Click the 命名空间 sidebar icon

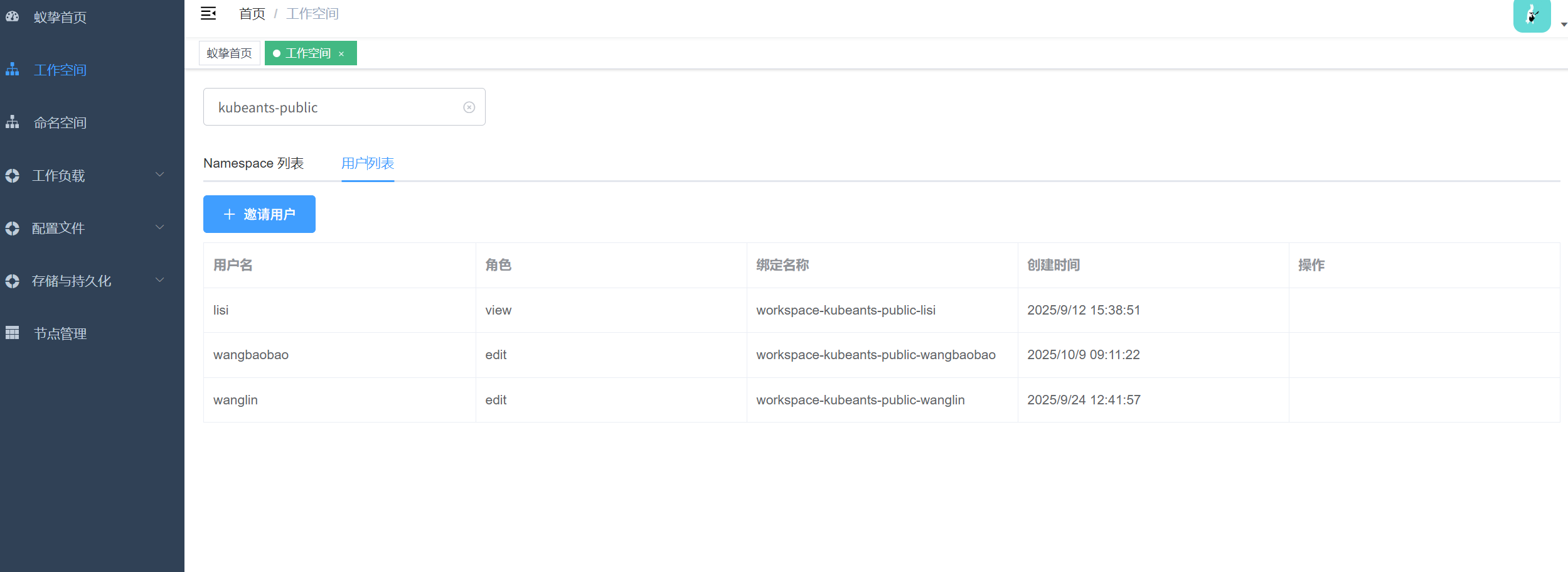[x=13, y=122]
